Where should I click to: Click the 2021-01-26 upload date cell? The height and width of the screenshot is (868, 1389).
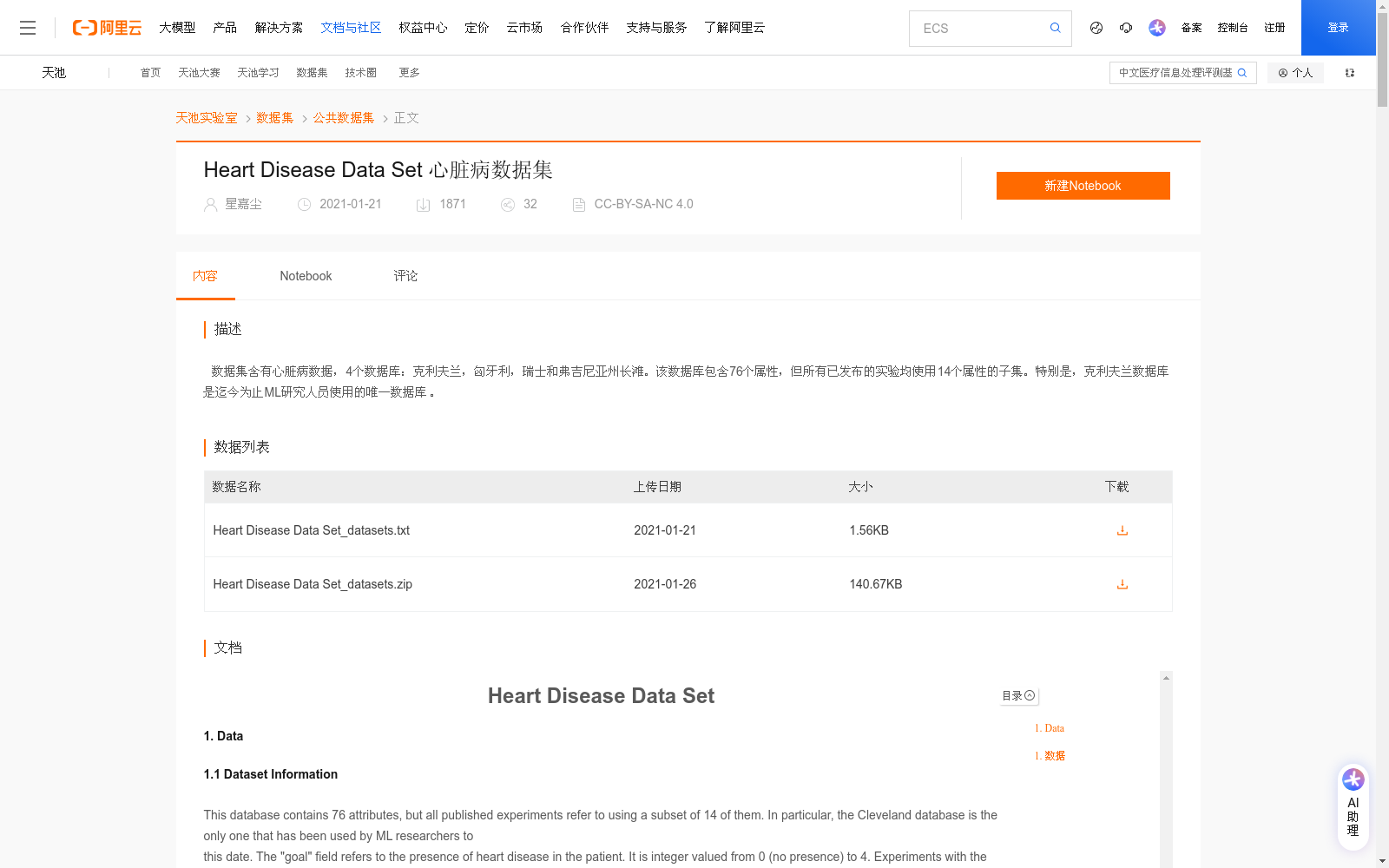(x=665, y=584)
